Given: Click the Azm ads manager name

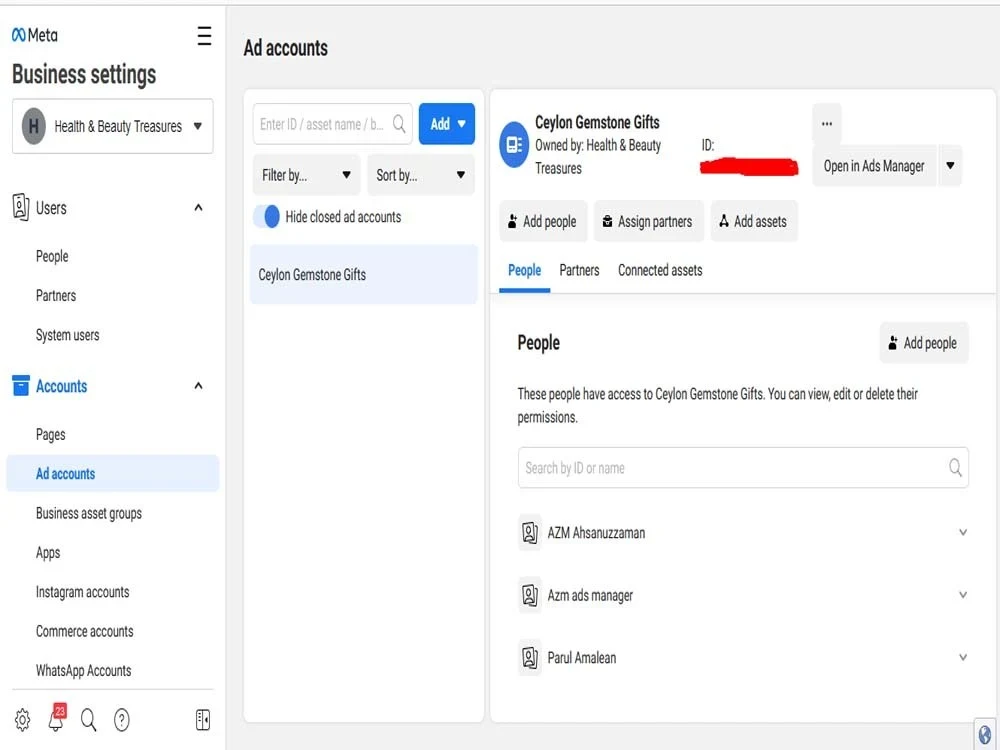Looking at the screenshot, I should pos(590,595).
